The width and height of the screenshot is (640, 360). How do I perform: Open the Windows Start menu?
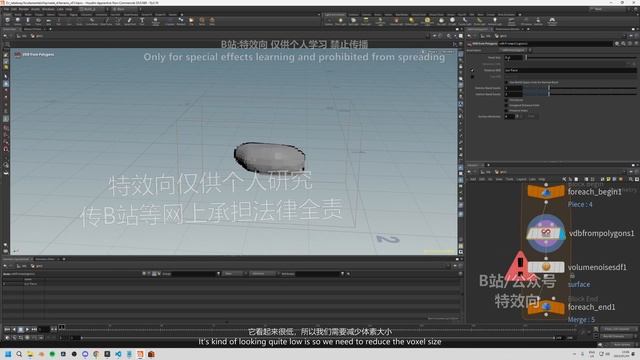(x=8, y=354)
